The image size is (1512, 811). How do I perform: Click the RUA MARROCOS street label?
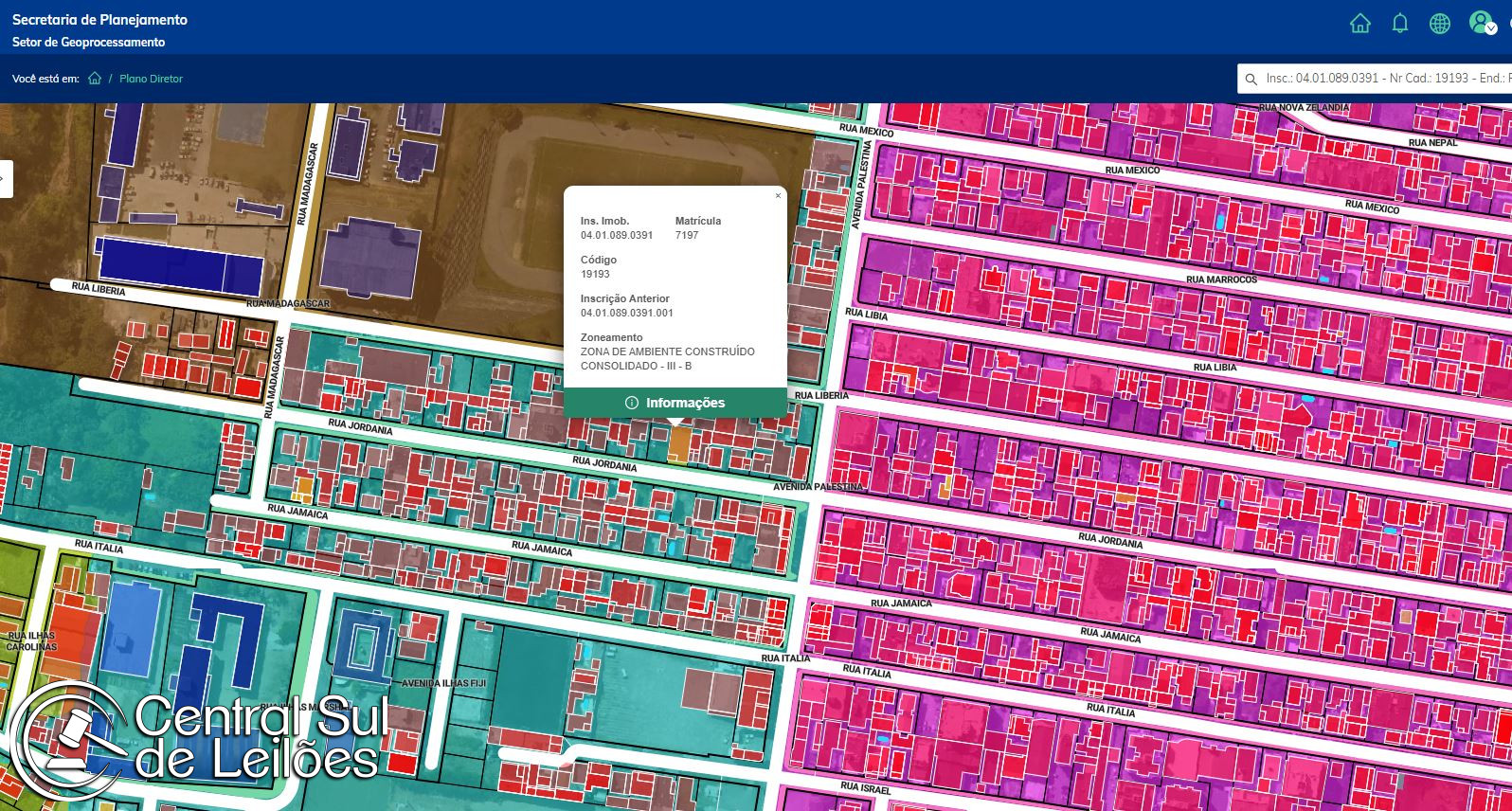[x=1222, y=279]
